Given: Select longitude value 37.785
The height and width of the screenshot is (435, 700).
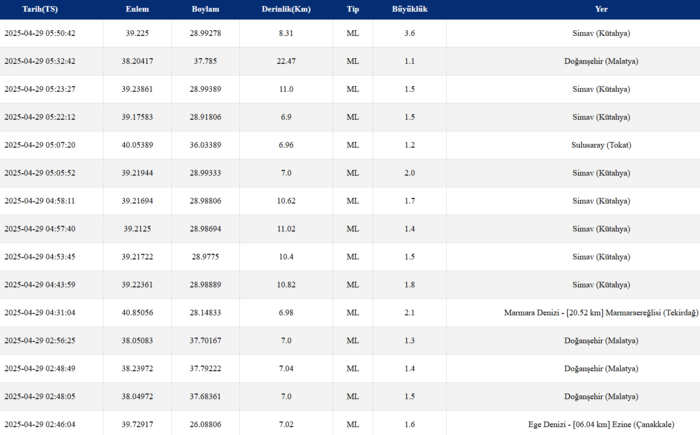Looking at the screenshot, I should [x=205, y=61].
